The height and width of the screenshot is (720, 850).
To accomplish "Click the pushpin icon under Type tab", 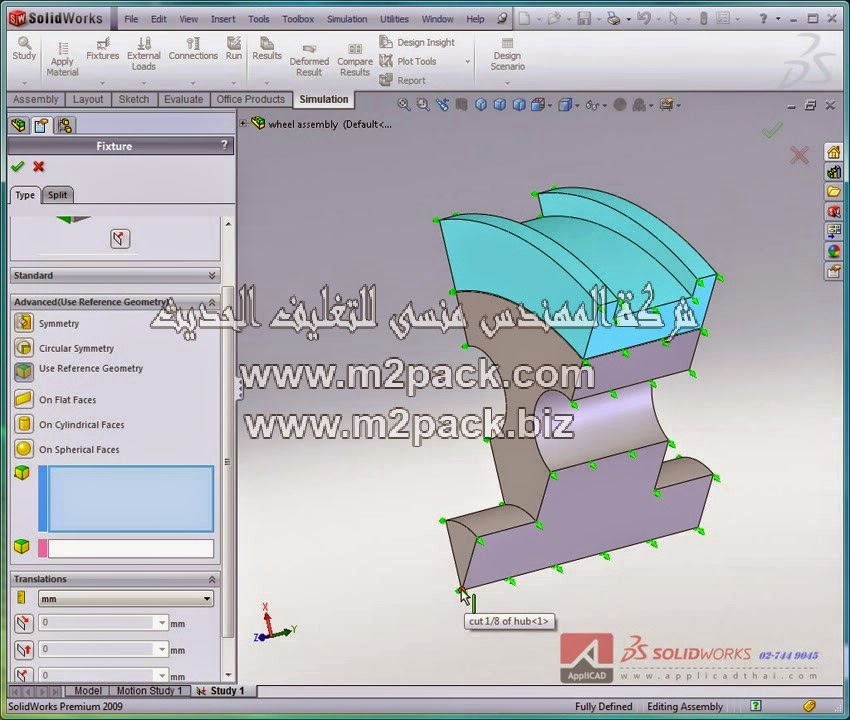I will pyautogui.click(x=120, y=239).
